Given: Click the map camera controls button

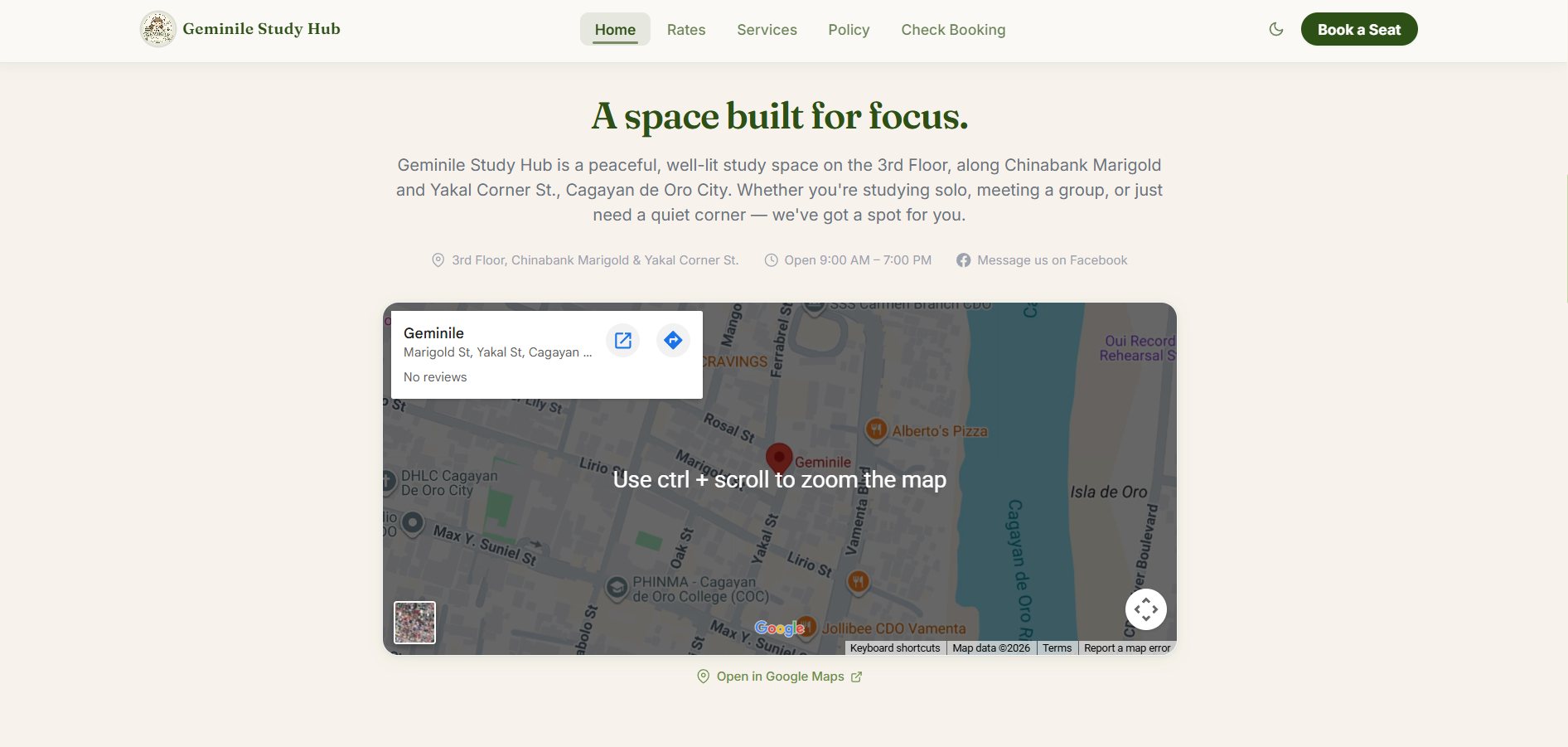Looking at the screenshot, I should (1146, 609).
